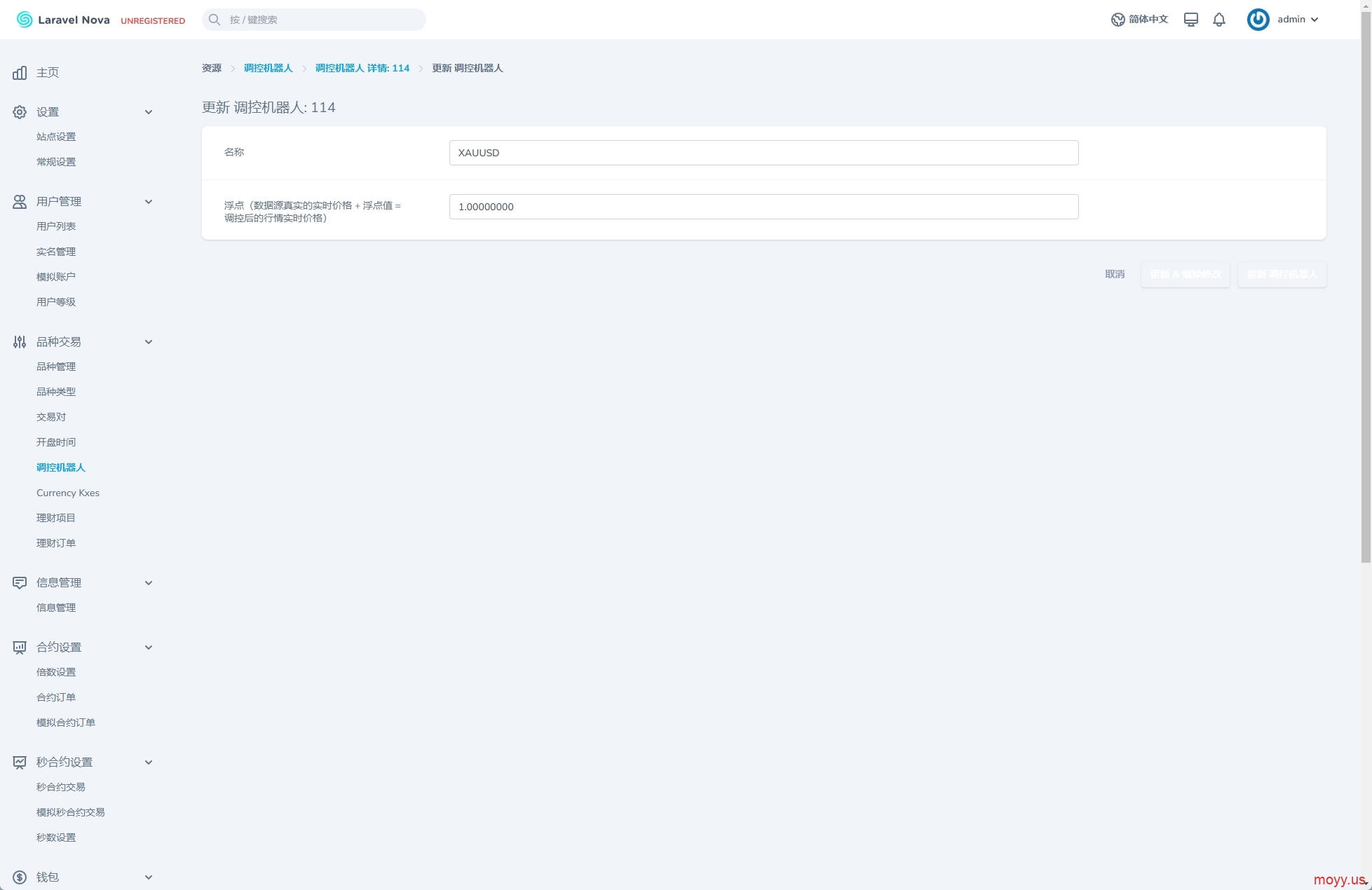Open 秒合约交易 menu item

point(61,787)
